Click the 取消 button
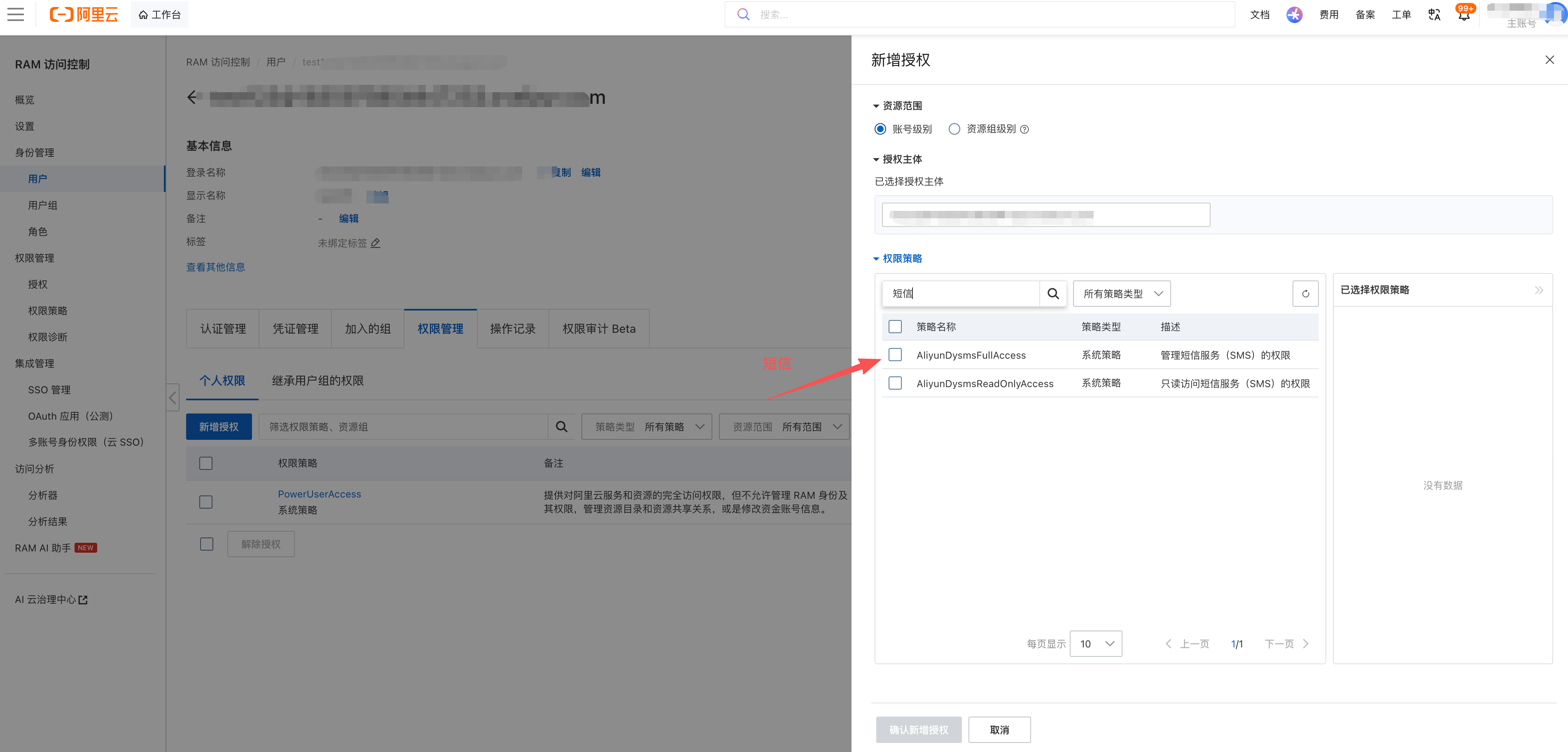Screen dimensions: 1568x752 tap(999, 729)
